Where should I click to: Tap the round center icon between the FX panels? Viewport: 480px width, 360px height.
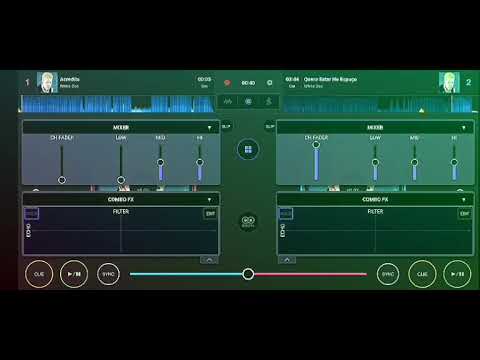pos(248,221)
